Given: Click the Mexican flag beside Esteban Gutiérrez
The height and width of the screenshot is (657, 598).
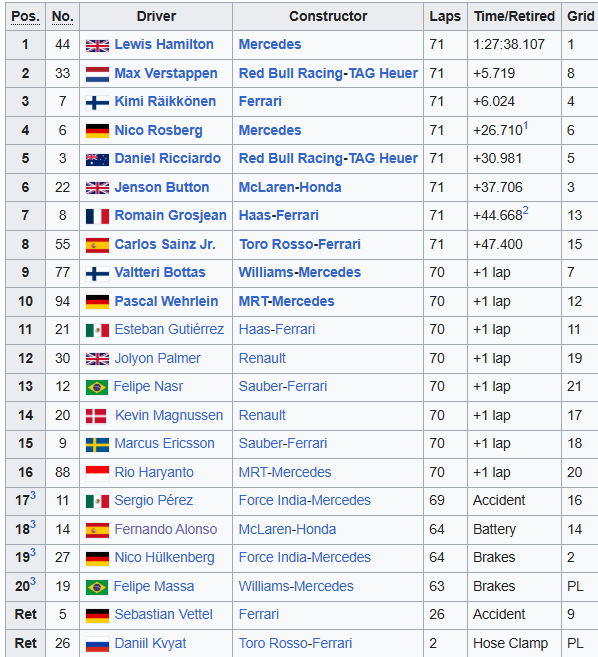Looking at the screenshot, I should tap(97, 331).
